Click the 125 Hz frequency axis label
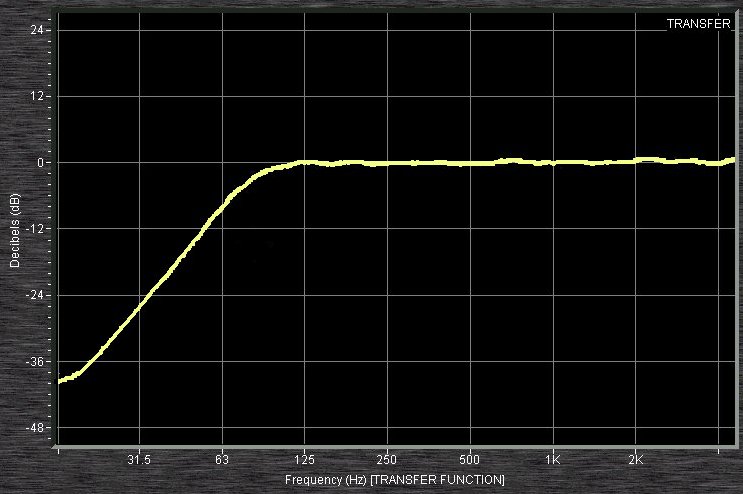 coord(305,460)
